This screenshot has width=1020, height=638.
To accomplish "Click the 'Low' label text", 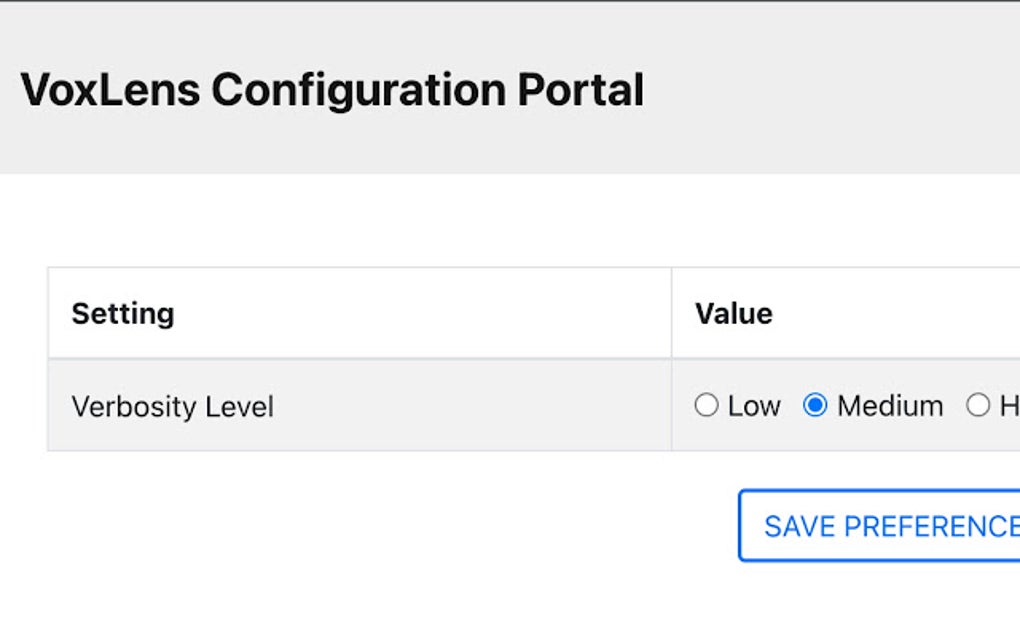I will pos(754,406).
